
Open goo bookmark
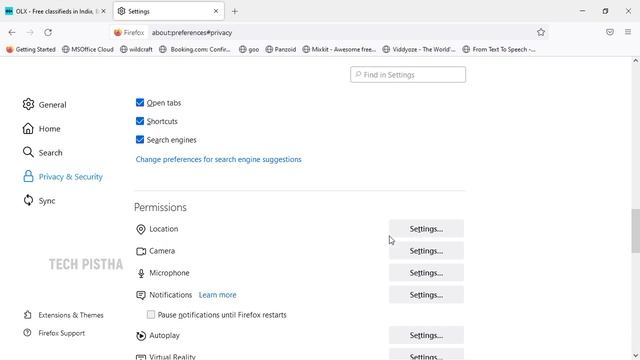click(x=249, y=49)
